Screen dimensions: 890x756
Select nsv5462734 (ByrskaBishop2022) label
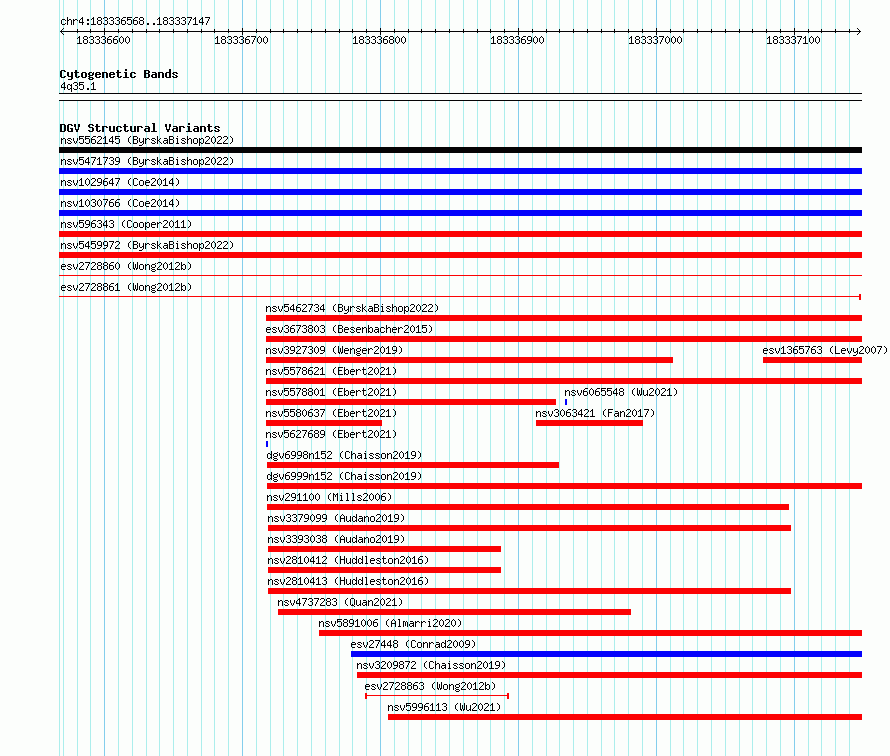click(x=352, y=308)
